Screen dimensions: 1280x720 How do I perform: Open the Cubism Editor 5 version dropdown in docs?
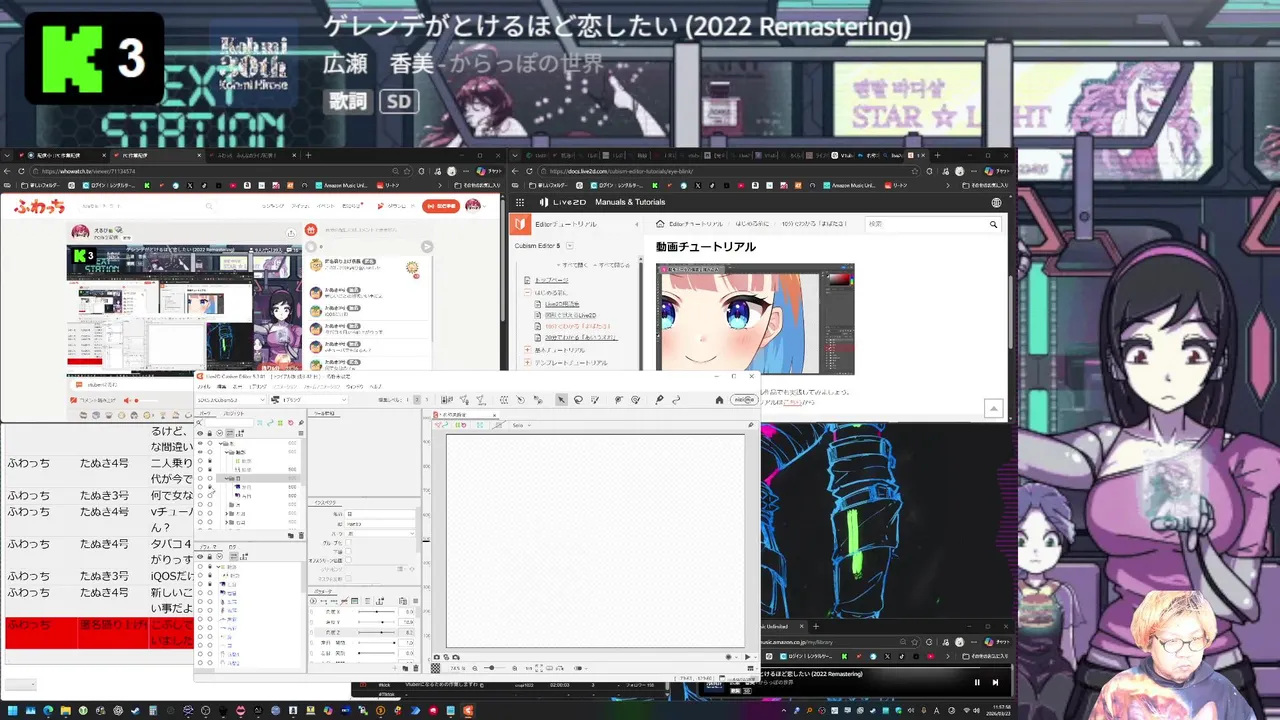click(570, 246)
